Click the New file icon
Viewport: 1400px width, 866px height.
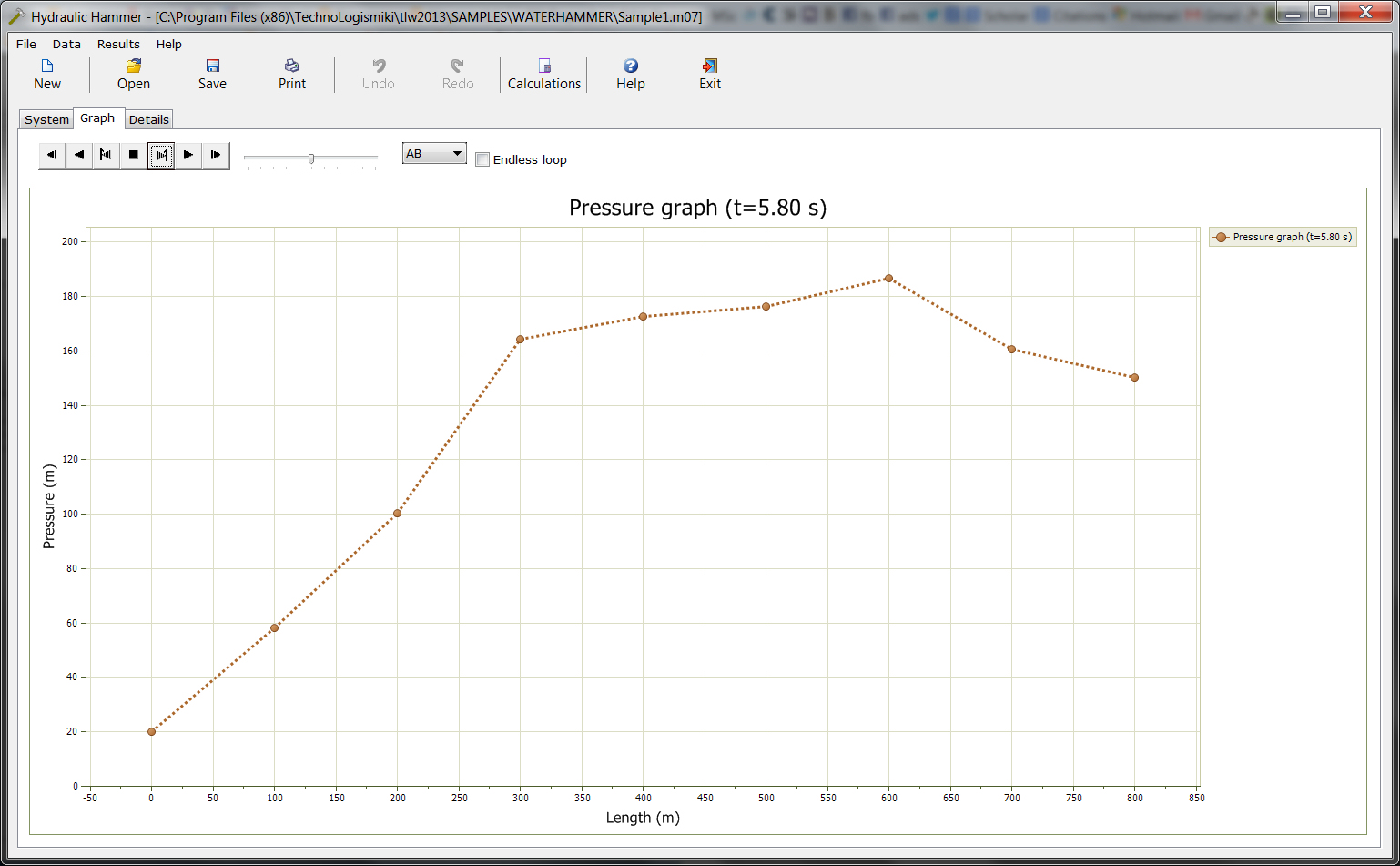tap(47, 74)
